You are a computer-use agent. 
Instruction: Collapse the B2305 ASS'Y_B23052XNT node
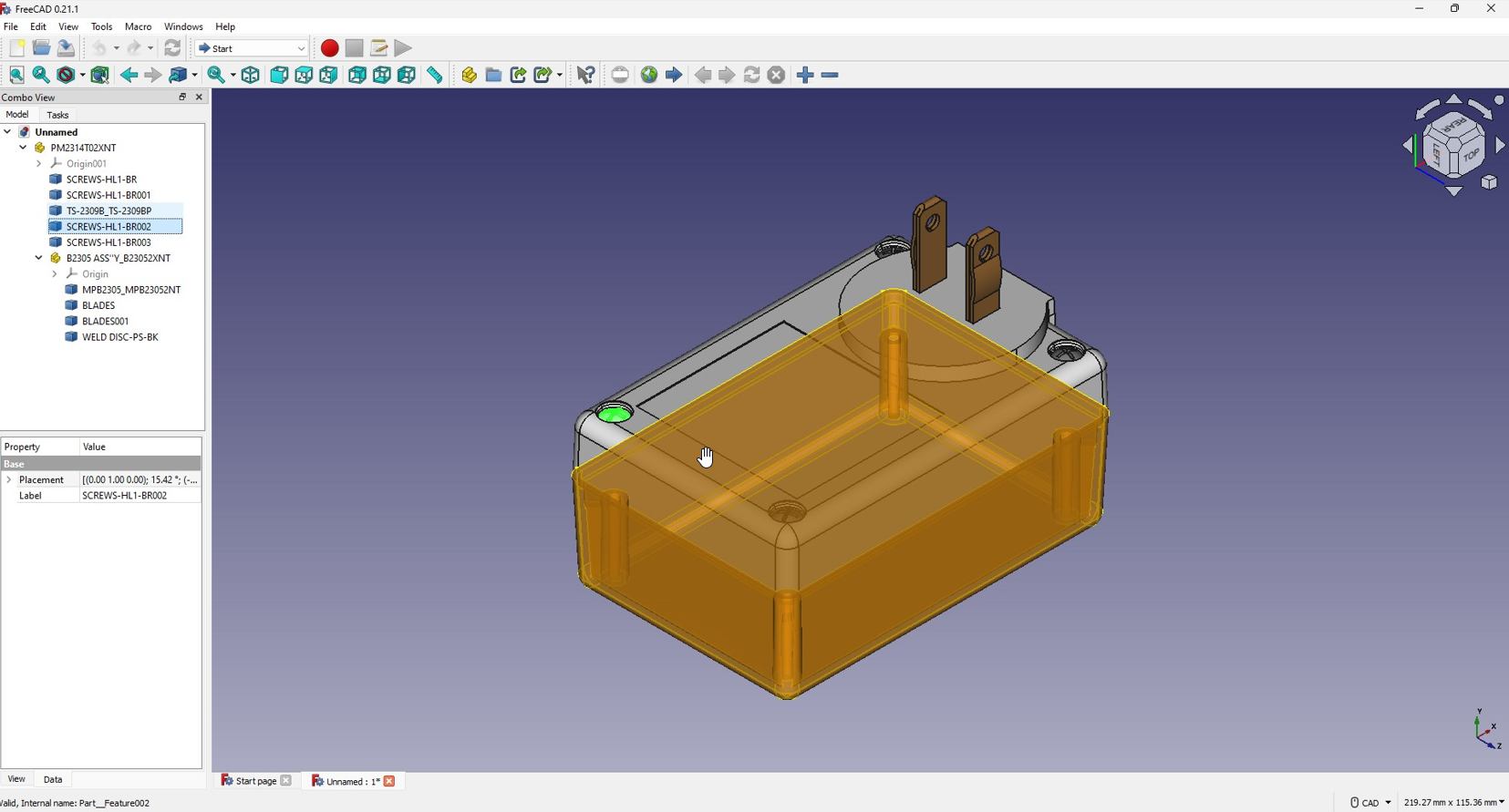click(38, 258)
